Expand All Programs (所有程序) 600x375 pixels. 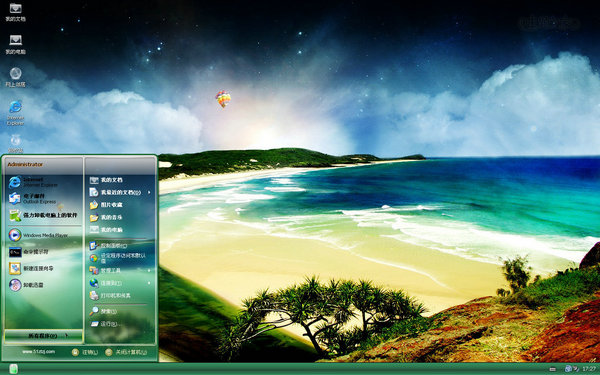(43, 336)
